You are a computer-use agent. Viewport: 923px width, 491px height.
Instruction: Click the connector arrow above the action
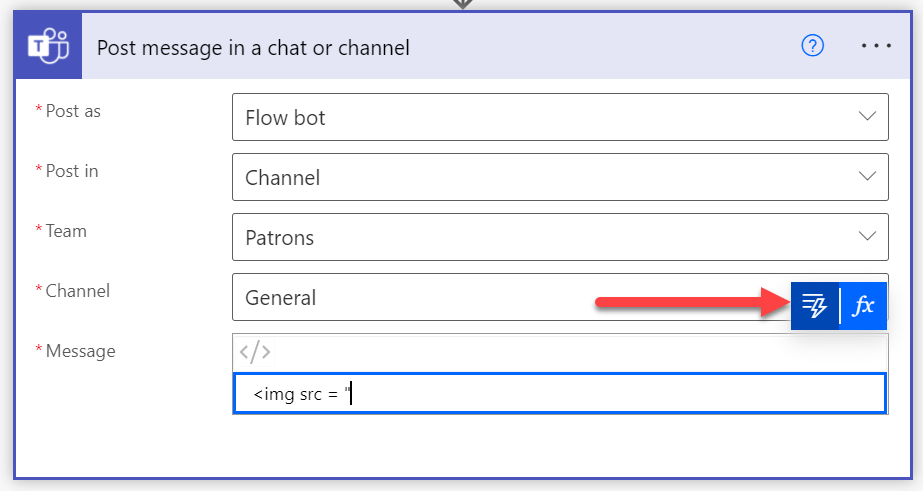(461, 4)
